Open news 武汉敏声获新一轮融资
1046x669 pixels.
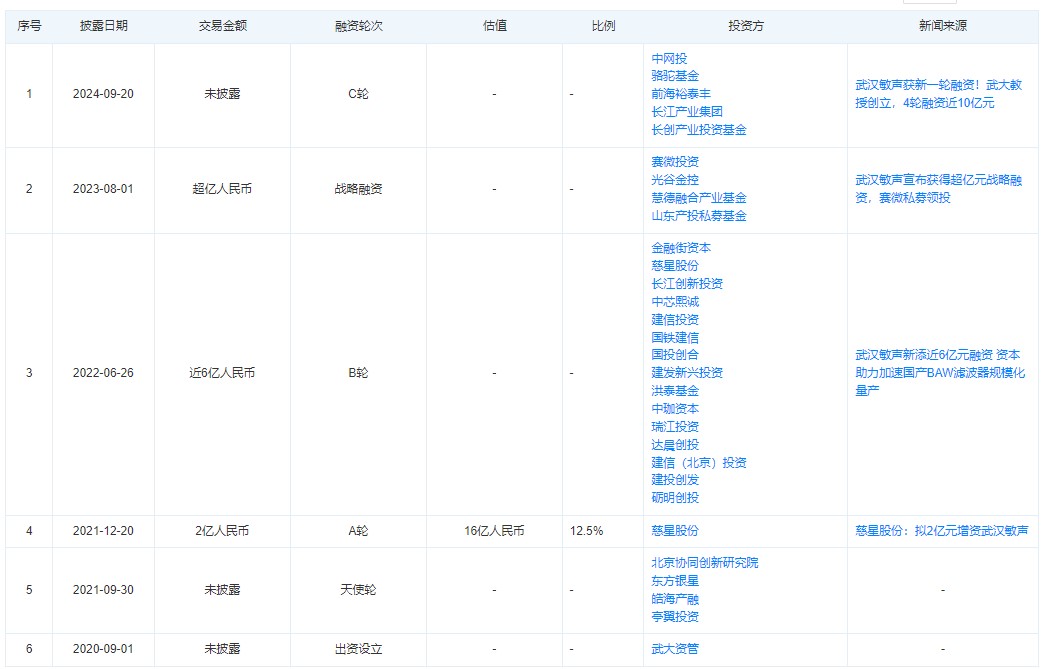(x=939, y=94)
